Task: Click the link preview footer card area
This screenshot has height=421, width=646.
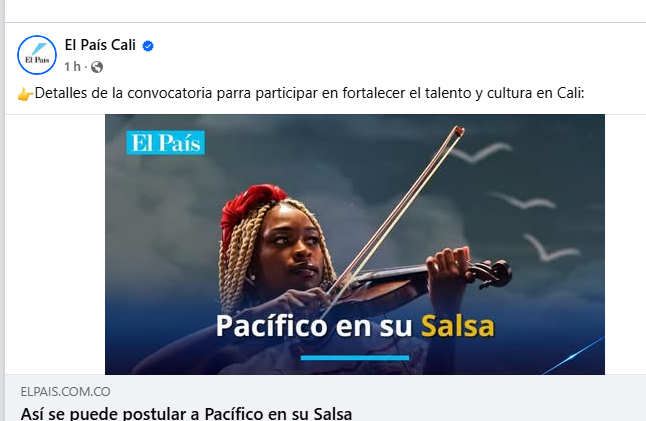Action: coord(325,398)
